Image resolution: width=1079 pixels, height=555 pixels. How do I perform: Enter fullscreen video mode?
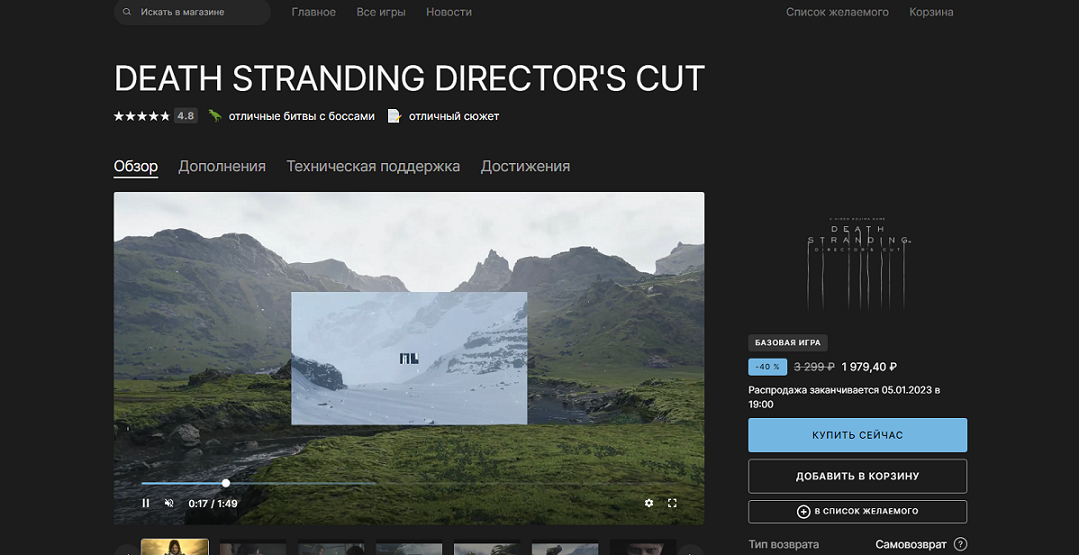672,503
